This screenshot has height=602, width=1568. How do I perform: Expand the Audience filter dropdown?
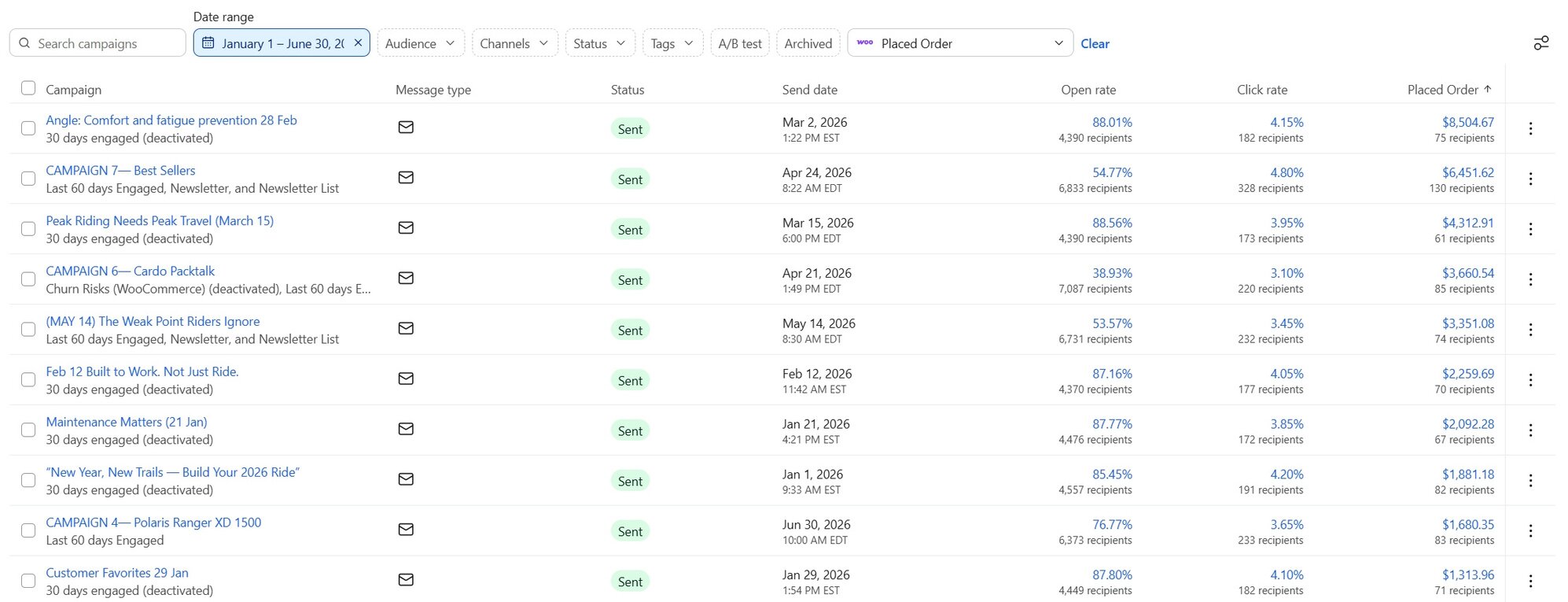tap(421, 43)
